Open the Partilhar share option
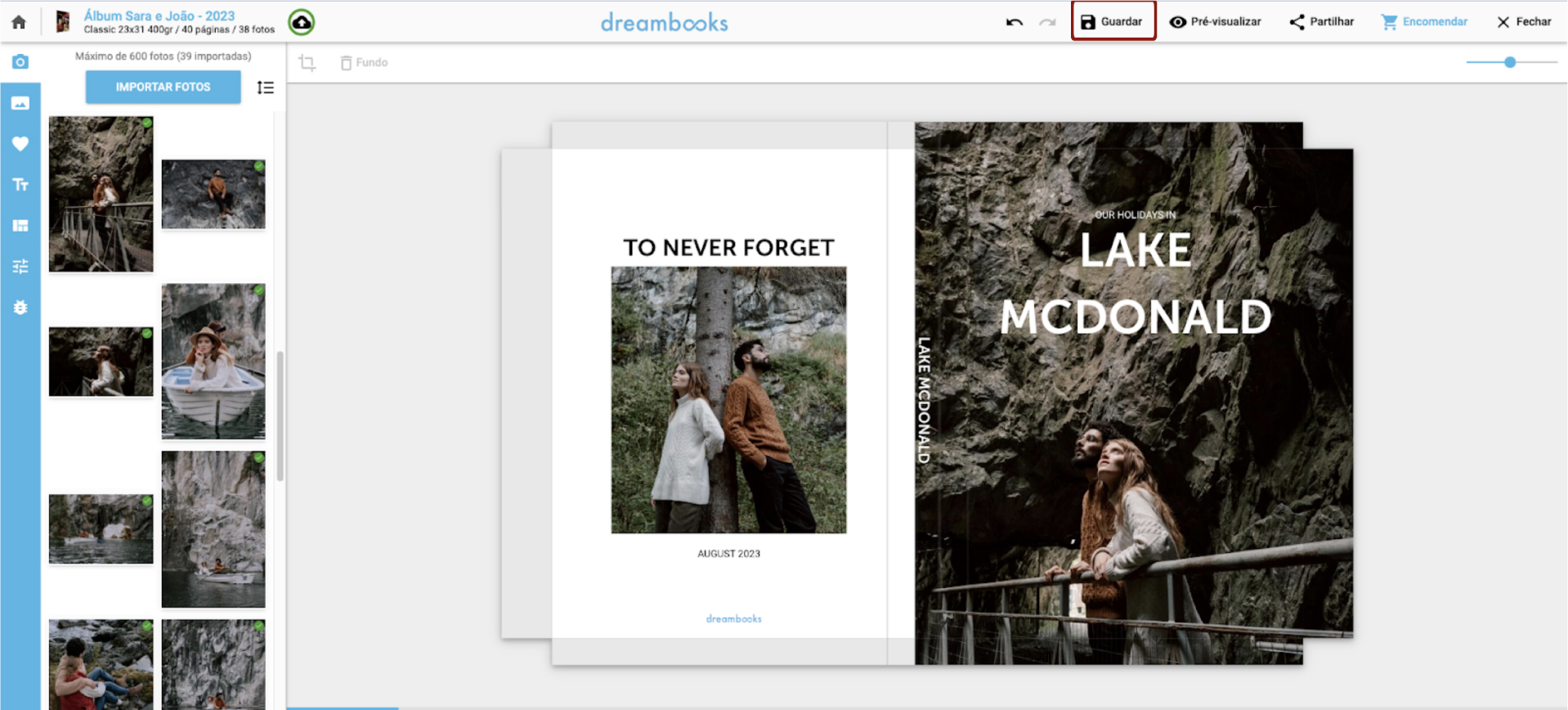1568x710 pixels. [1321, 22]
